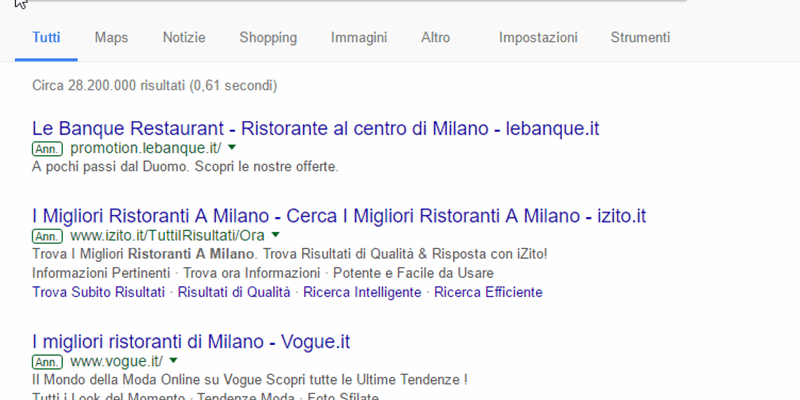
Task: Open the Vogue.it ristoranti di Milano result
Action: pyautogui.click(x=191, y=341)
